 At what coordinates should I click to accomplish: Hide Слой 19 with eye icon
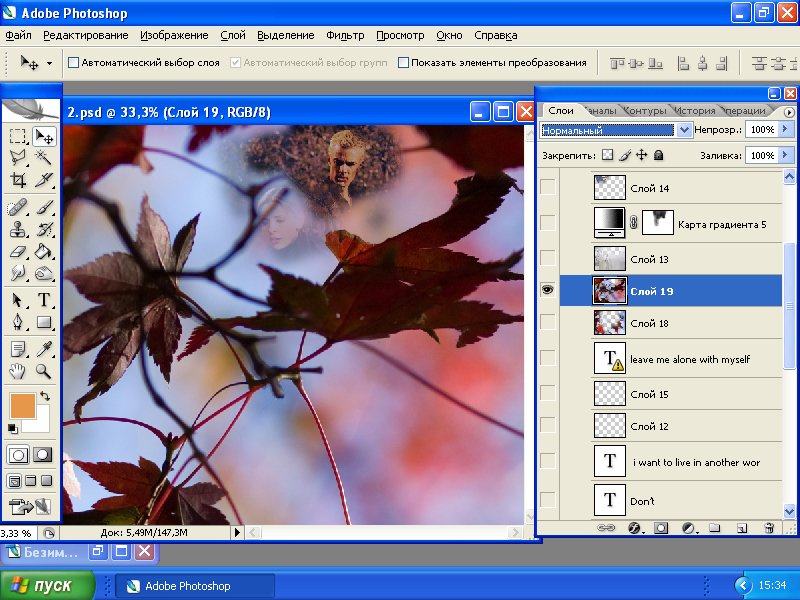547,290
